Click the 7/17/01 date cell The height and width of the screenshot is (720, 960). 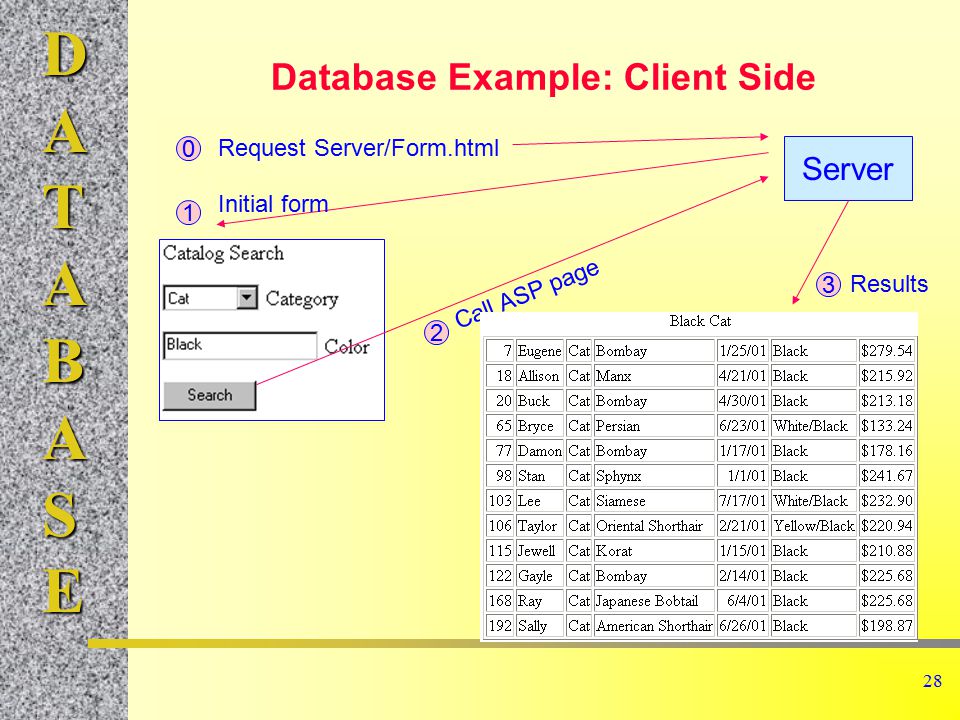point(743,501)
